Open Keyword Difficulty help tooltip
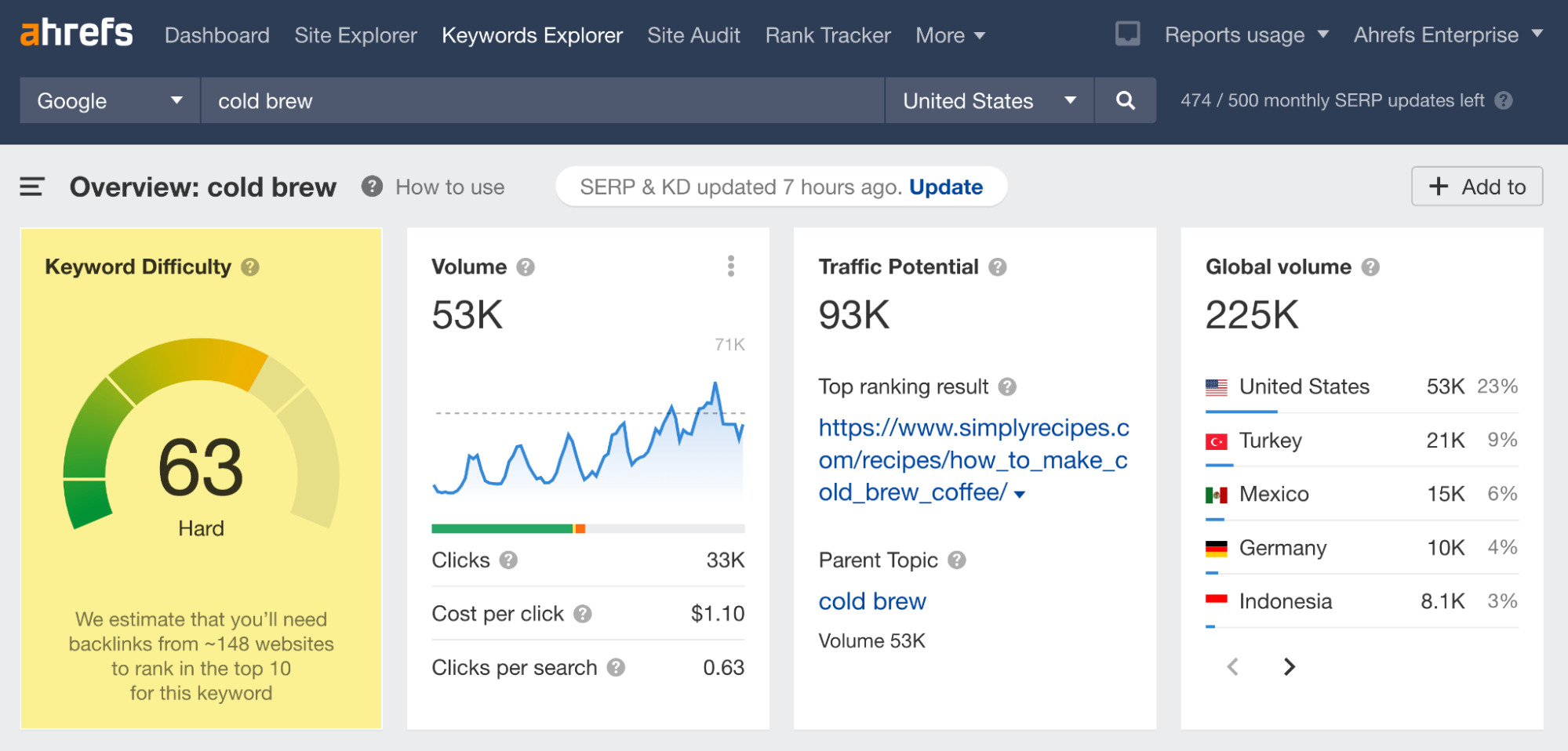This screenshot has height=751, width=1568. pyautogui.click(x=250, y=267)
